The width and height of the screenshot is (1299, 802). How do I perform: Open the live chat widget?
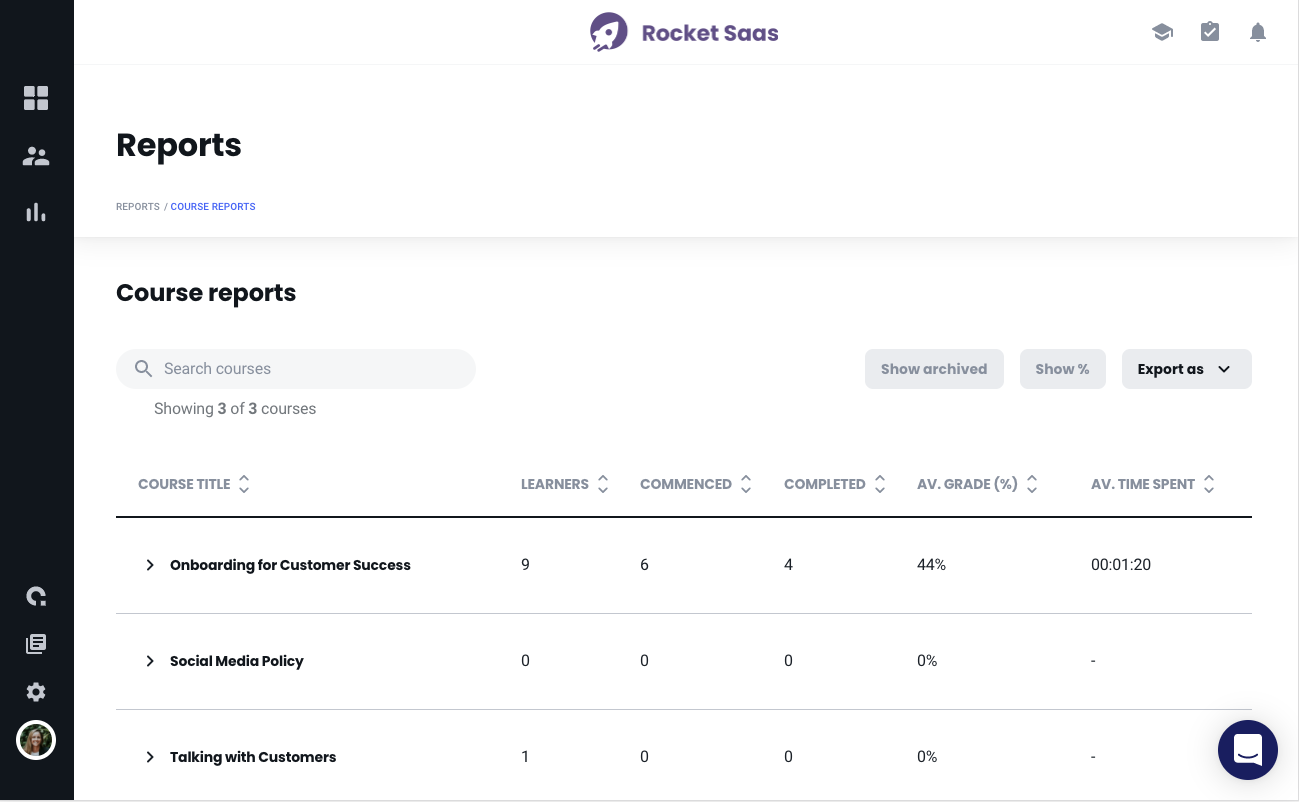(1248, 750)
